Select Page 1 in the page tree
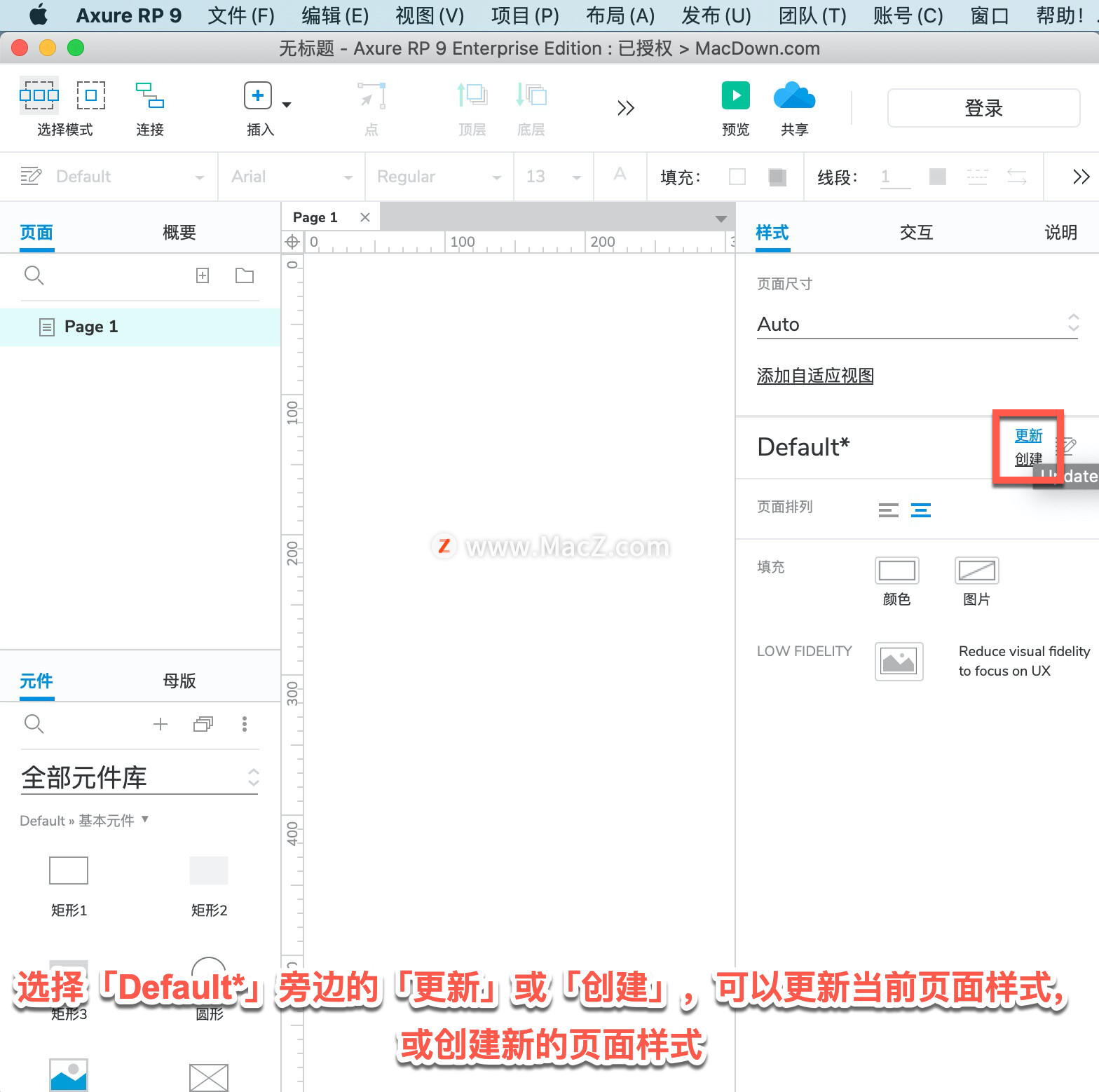This screenshot has width=1099, height=1092. point(140,327)
